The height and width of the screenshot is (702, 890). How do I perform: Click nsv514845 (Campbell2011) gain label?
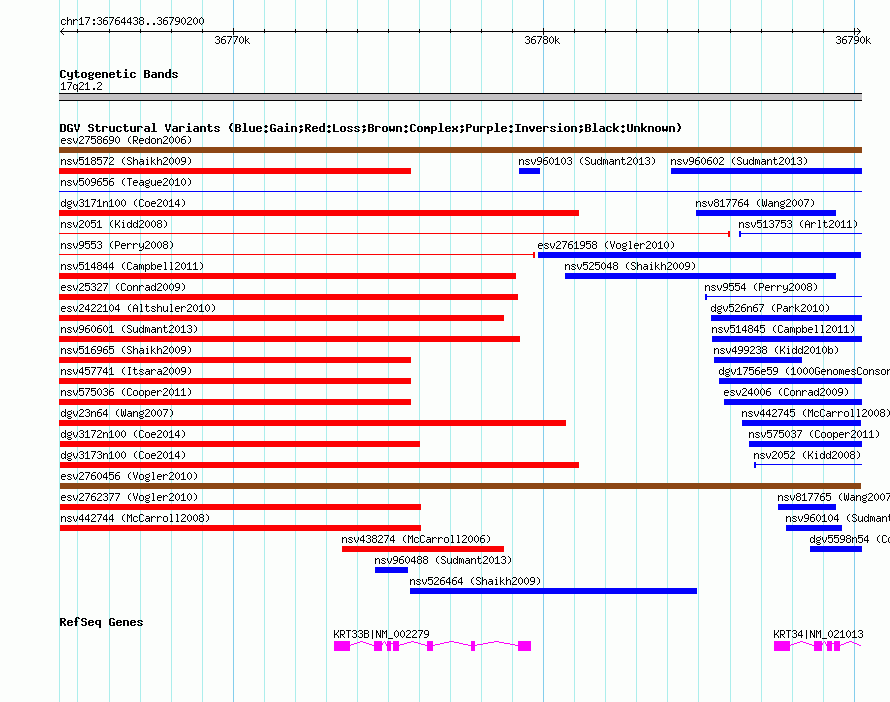click(x=783, y=329)
